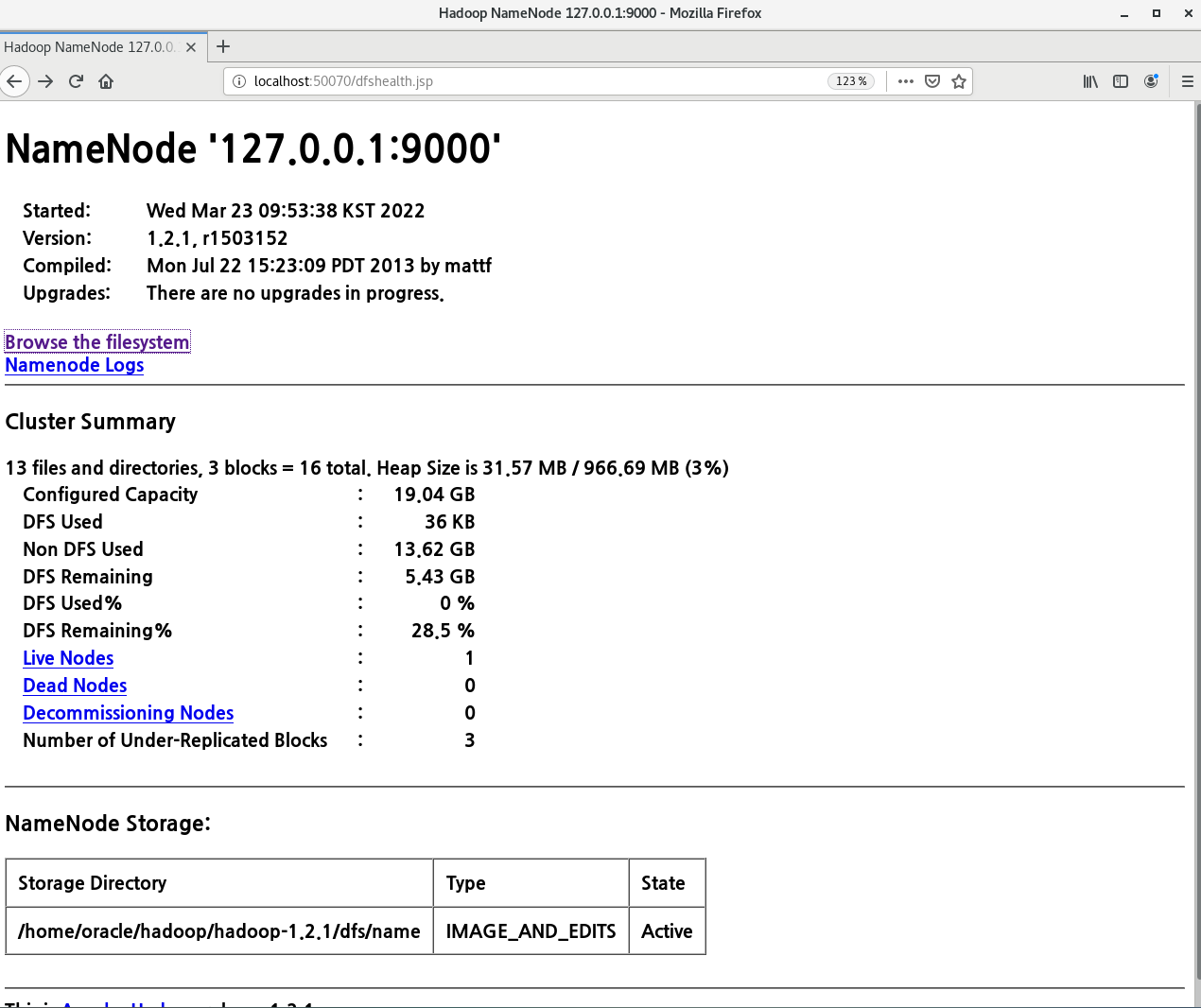
Task: Open Live Nodes link
Action: (x=68, y=658)
